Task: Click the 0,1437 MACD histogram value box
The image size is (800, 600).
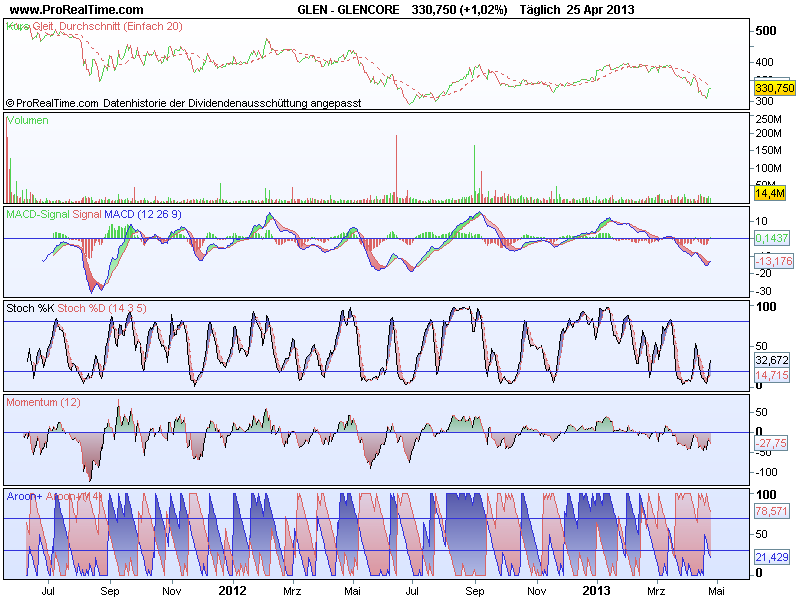Action: pyautogui.click(x=771, y=238)
